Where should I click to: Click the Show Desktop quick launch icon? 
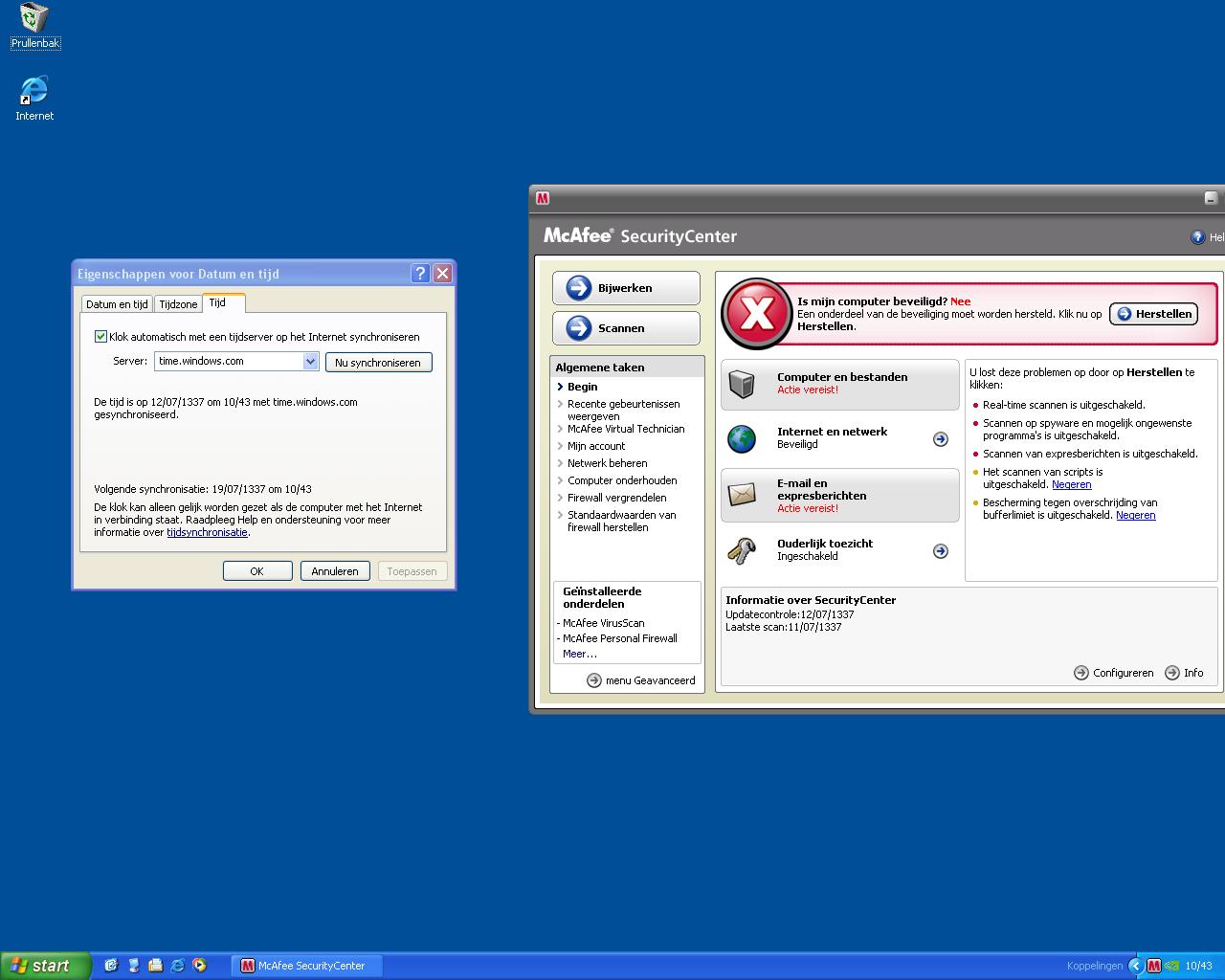tap(111, 966)
